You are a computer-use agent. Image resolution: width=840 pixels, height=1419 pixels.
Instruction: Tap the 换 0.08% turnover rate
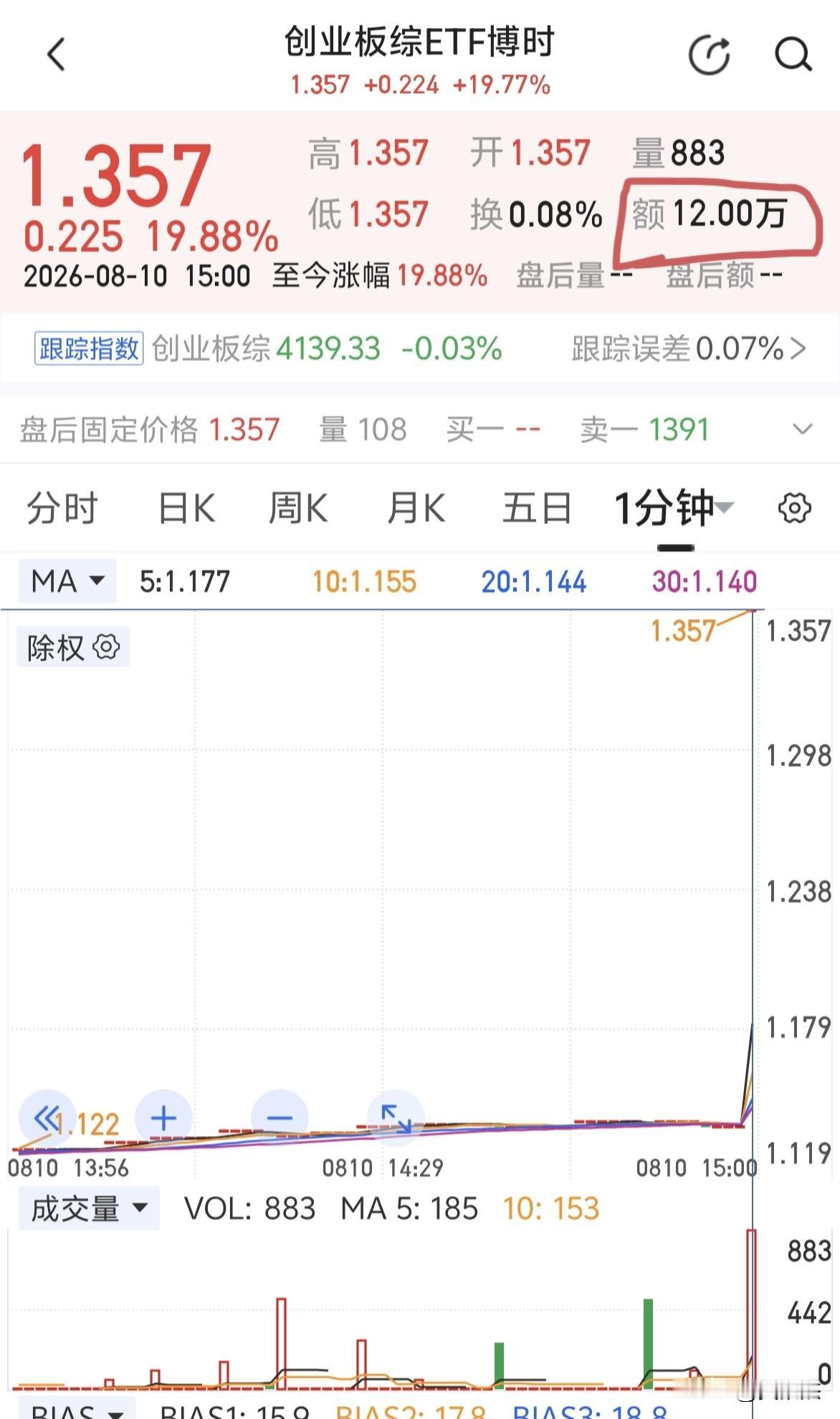[x=536, y=214]
